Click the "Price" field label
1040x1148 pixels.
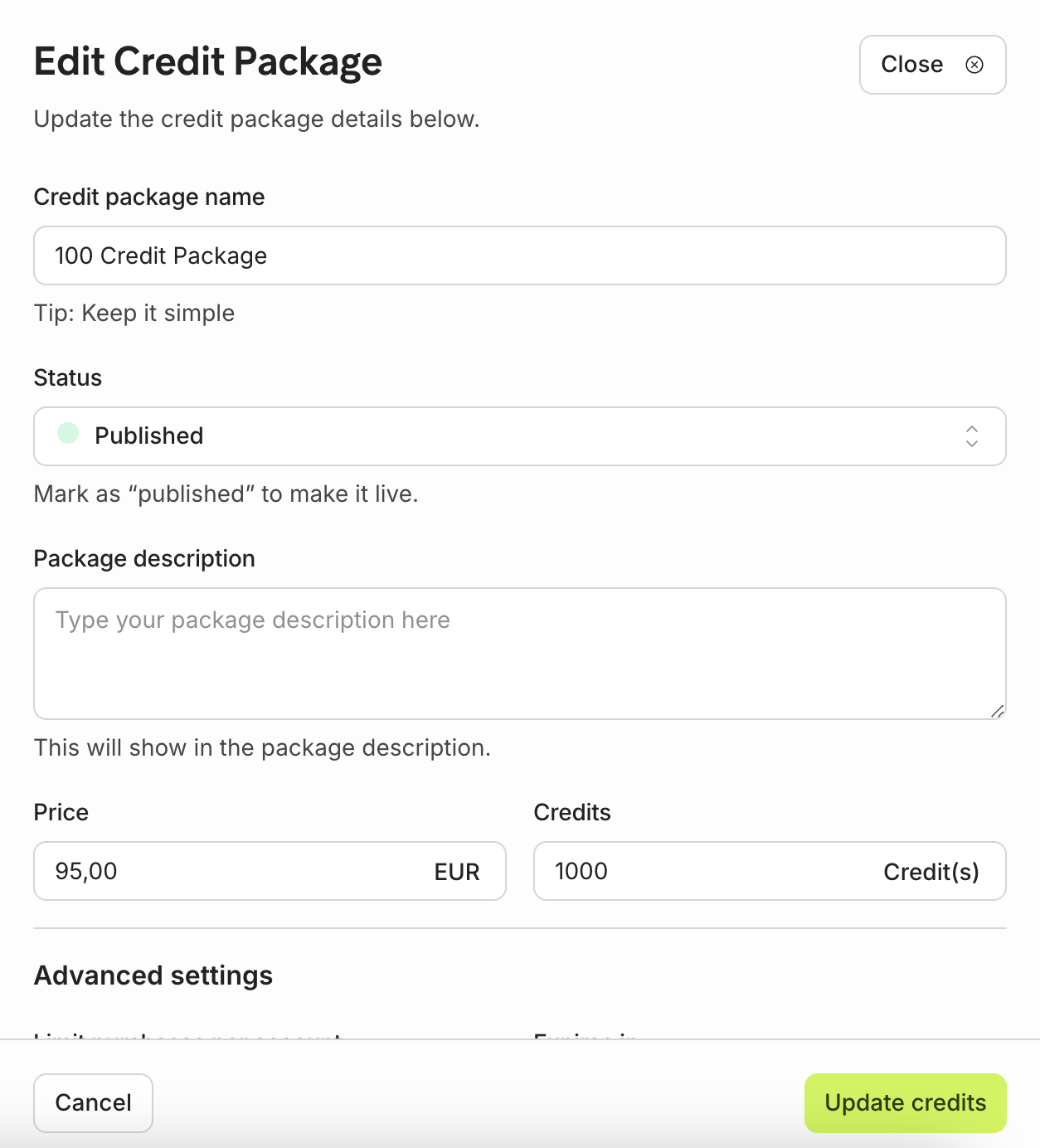pos(61,812)
